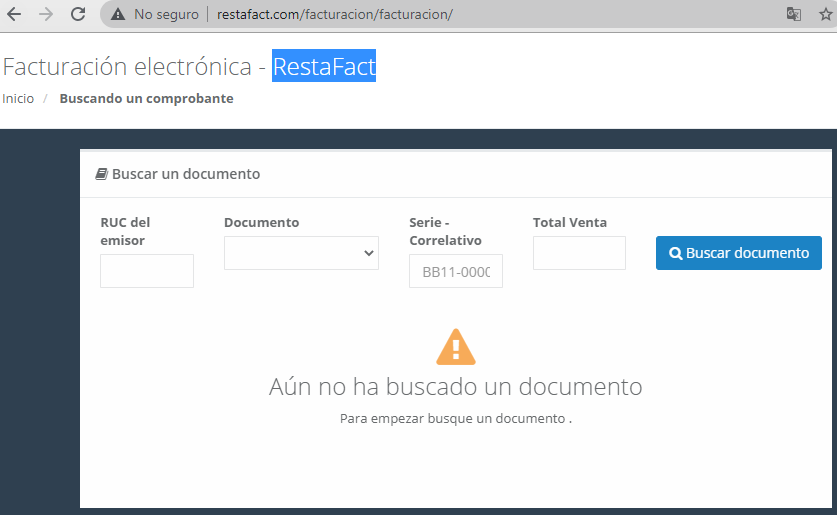Click the Facturación electrónica heading text
The height and width of the screenshot is (515, 837).
pos(127,66)
